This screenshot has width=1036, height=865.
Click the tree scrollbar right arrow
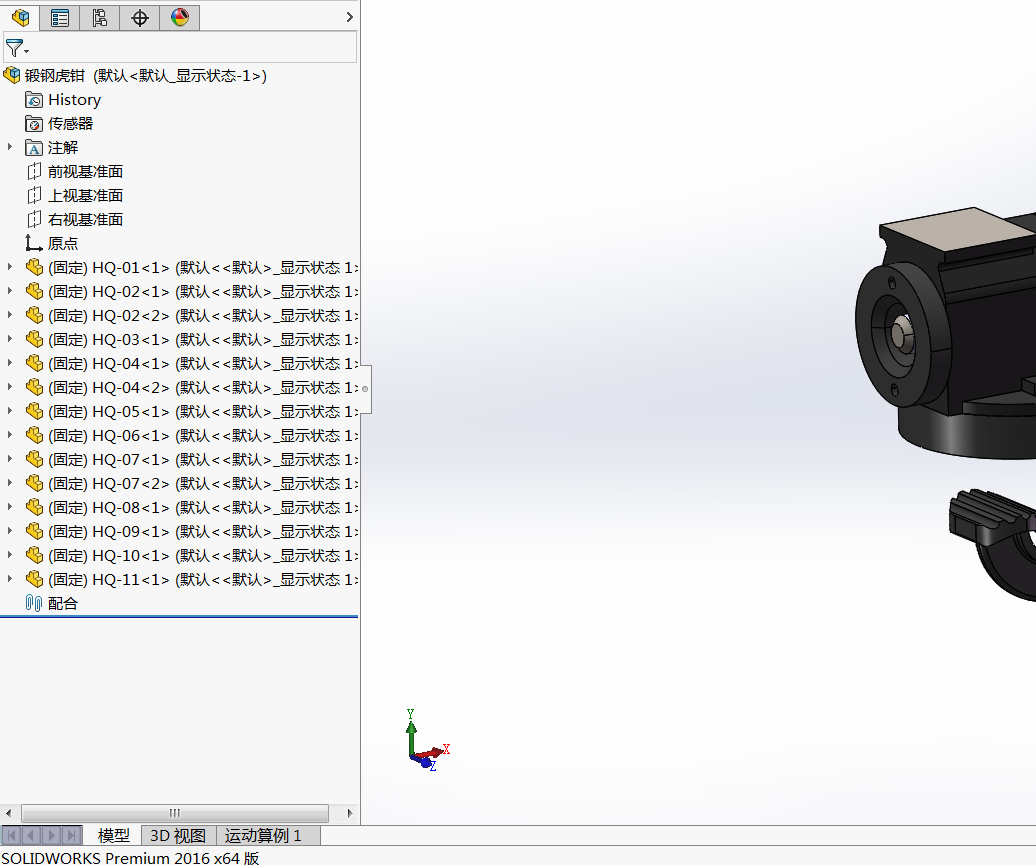[x=350, y=813]
